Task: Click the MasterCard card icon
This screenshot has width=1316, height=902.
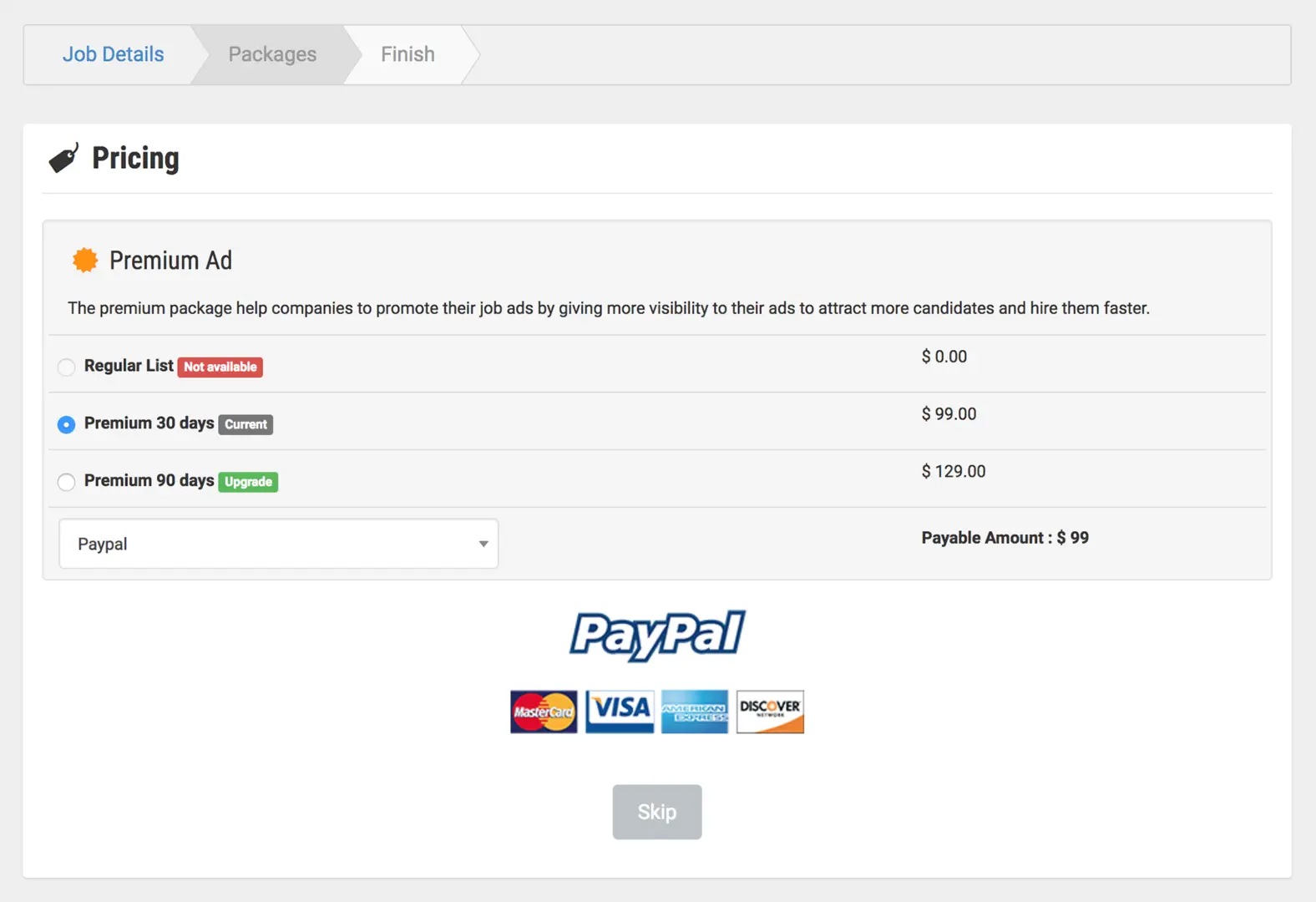Action: pos(544,712)
